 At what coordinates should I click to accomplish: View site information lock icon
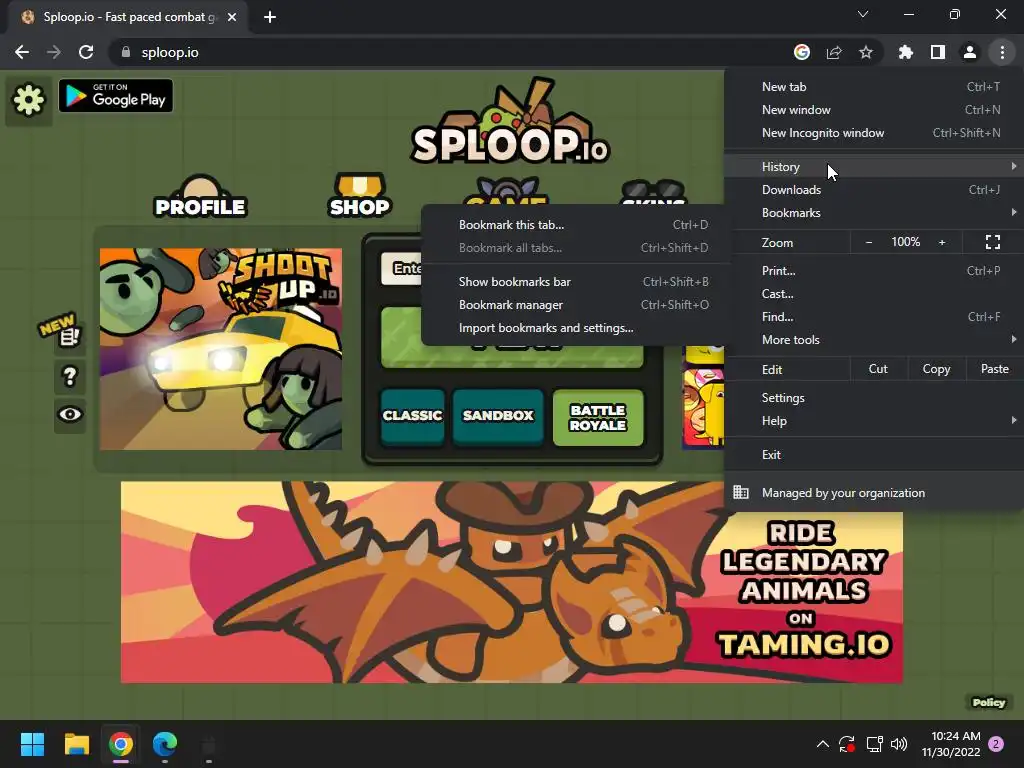pyautogui.click(x=126, y=52)
